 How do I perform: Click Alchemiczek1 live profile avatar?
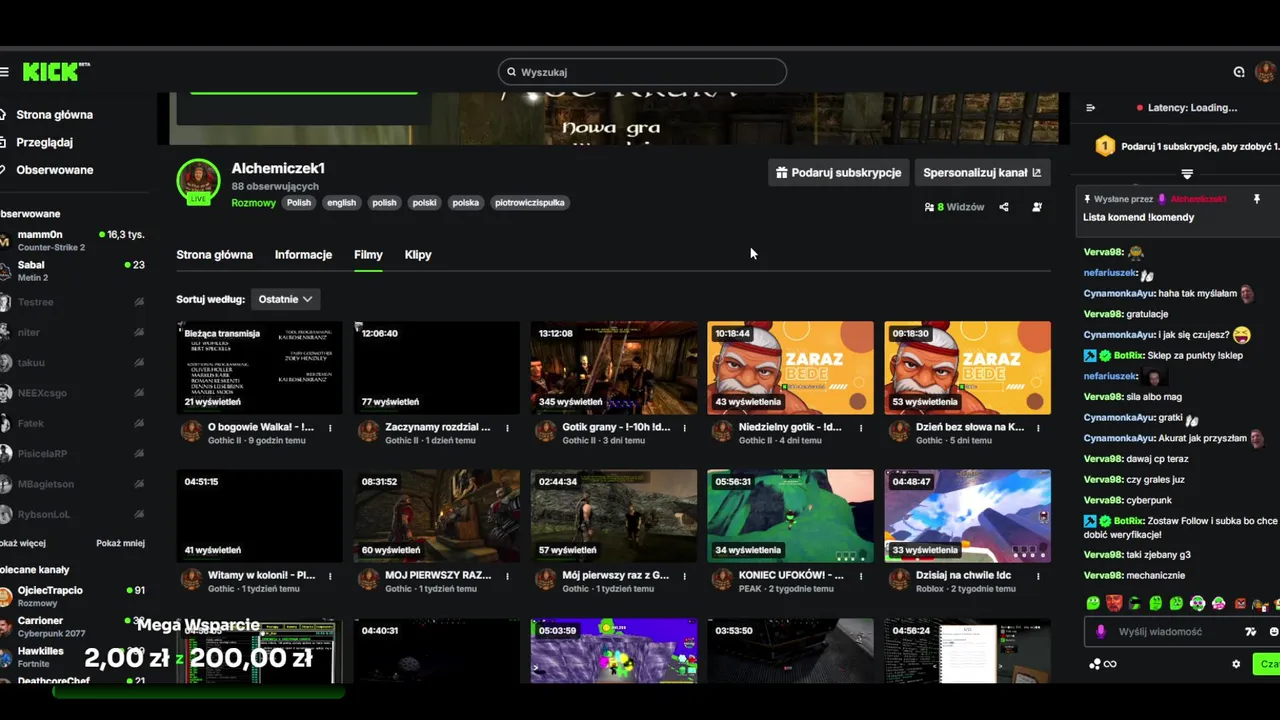coord(198,181)
